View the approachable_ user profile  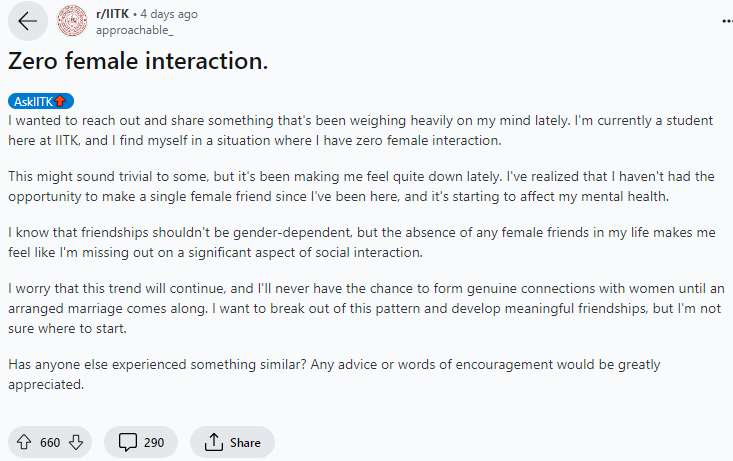128,29
